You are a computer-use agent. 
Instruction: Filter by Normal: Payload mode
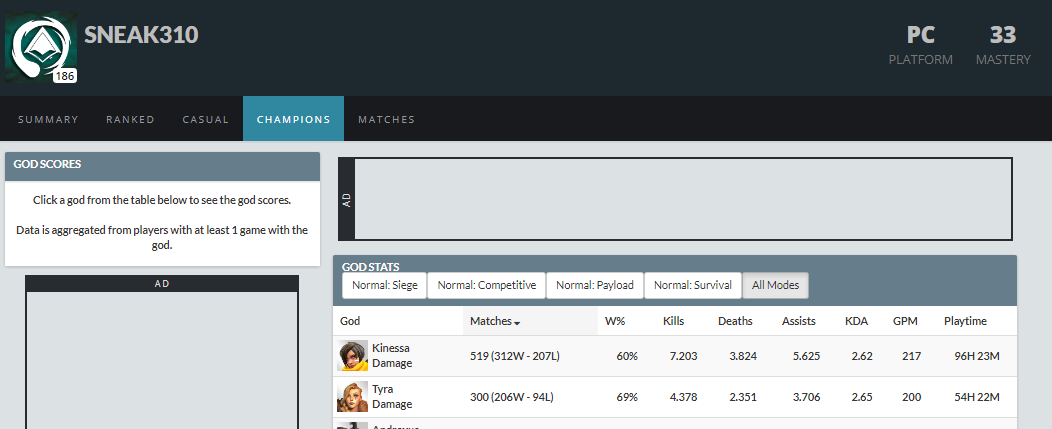point(595,285)
